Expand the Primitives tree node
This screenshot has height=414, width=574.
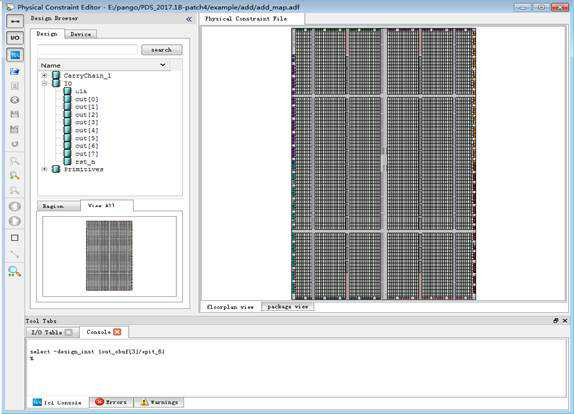(x=45, y=169)
